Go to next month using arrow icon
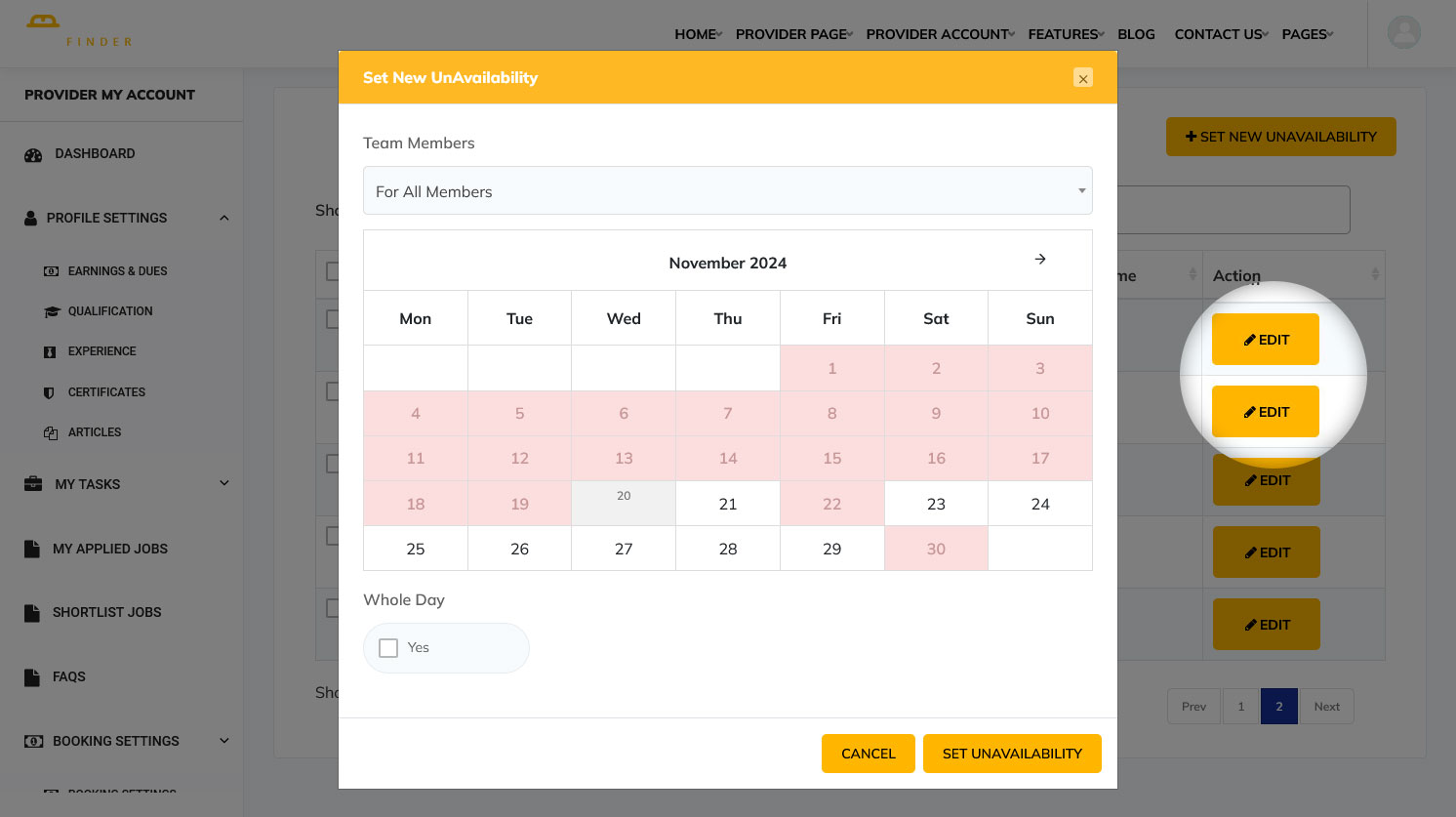 coord(1040,260)
